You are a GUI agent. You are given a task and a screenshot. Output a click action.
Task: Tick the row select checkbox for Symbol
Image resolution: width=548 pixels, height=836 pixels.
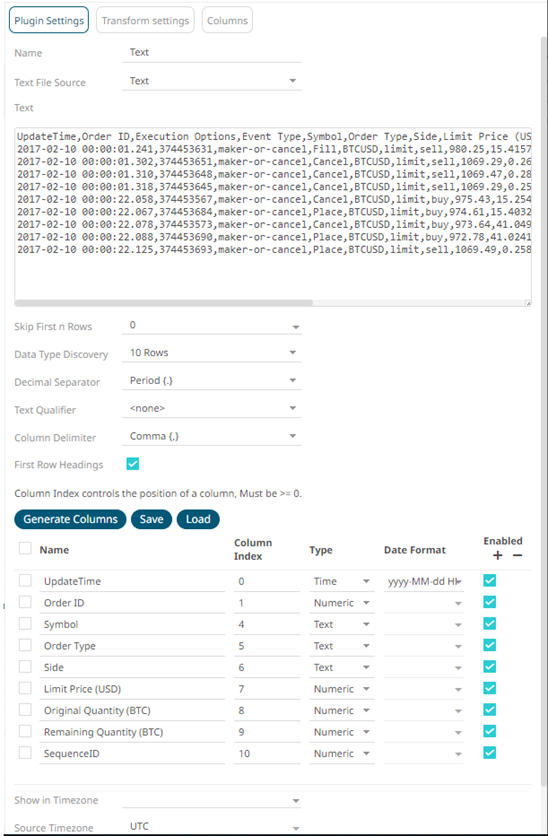click(25, 624)
